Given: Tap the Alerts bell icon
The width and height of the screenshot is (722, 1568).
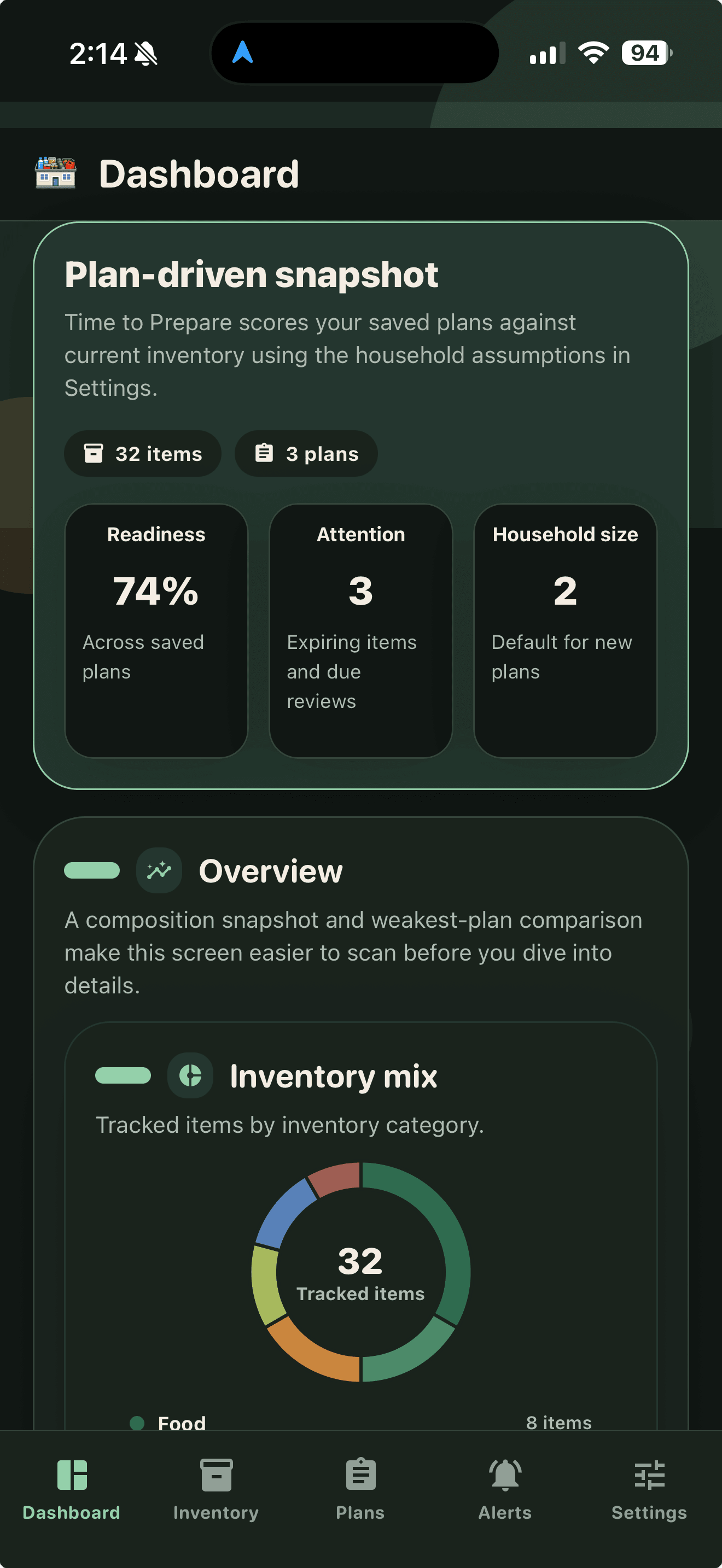Looking at the screenshot, I should 505,1479.
